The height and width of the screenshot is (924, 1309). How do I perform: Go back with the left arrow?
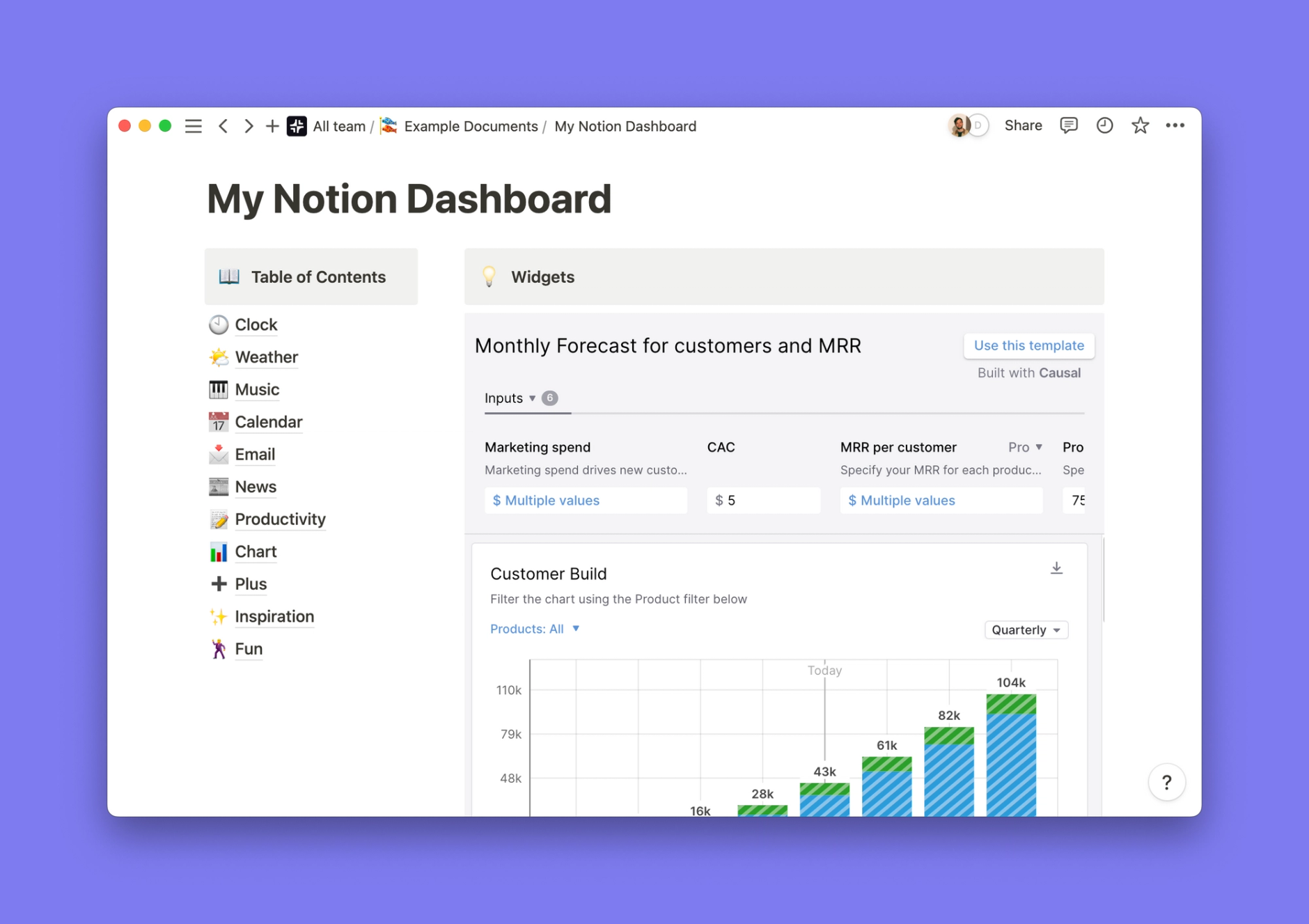(224, 126)
